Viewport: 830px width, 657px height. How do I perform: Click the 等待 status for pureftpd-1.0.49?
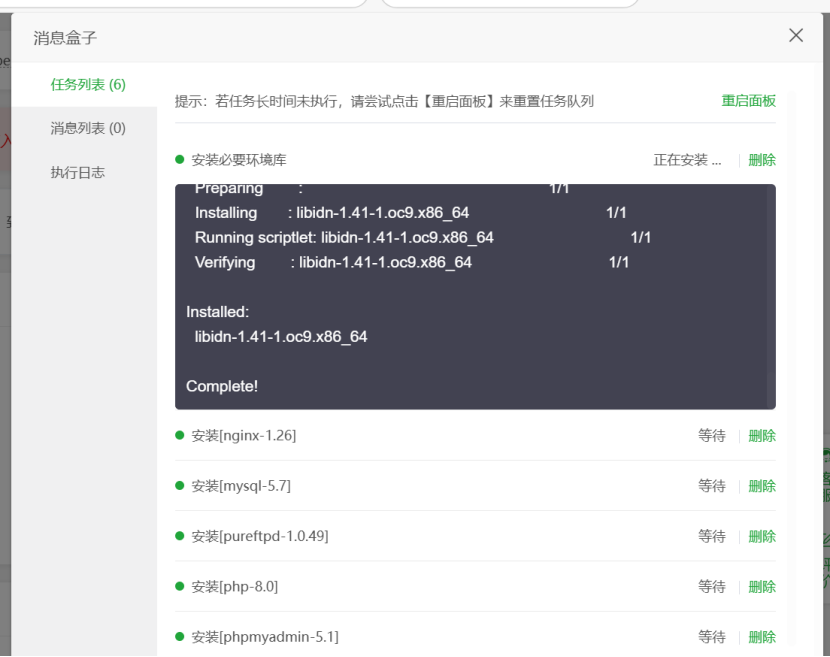[711, 536]
